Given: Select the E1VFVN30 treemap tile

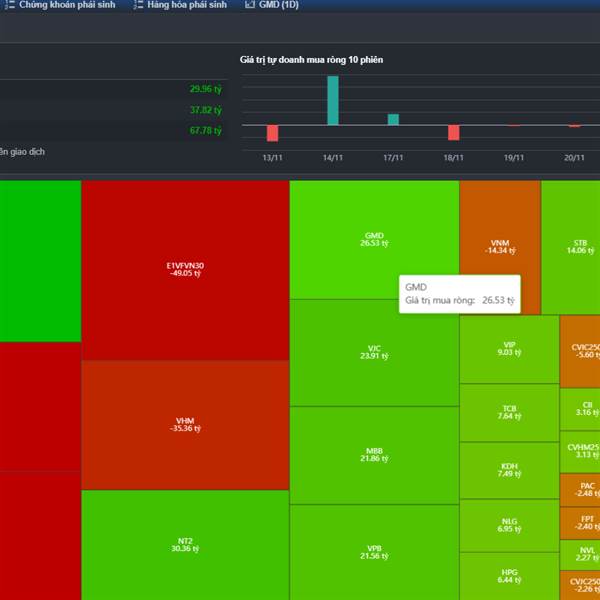Looking at the screenshot, I should (x=185, y=268).
